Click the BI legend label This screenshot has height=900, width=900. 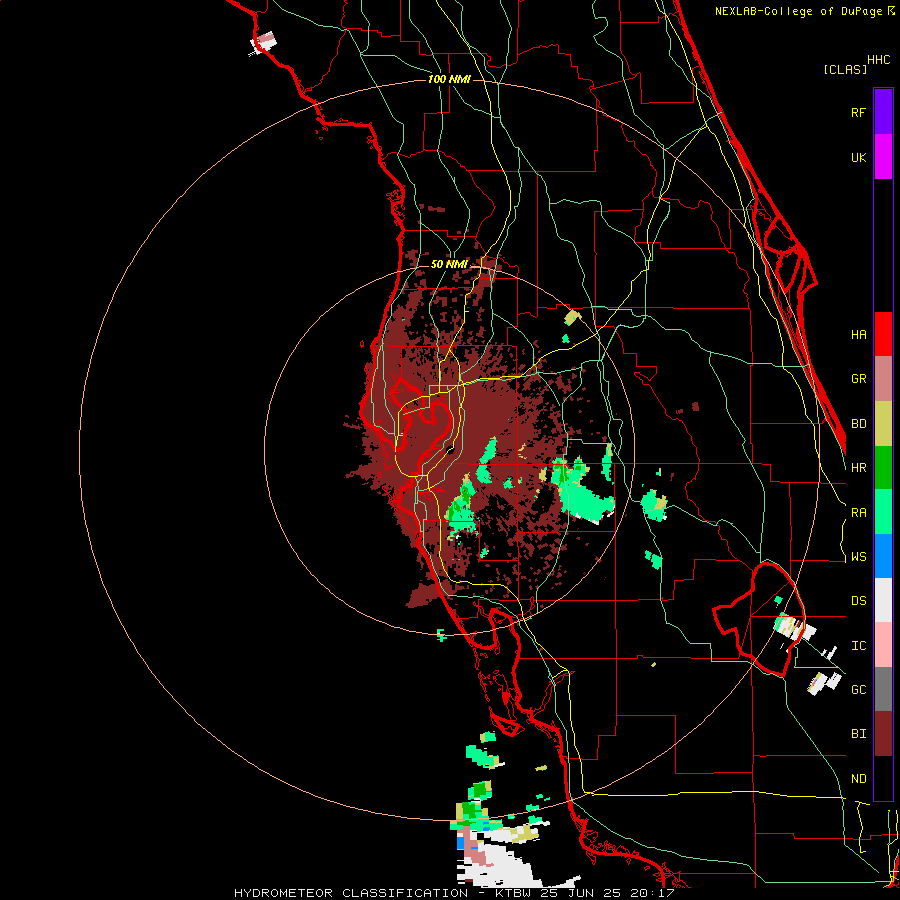(x=859, y=734)
